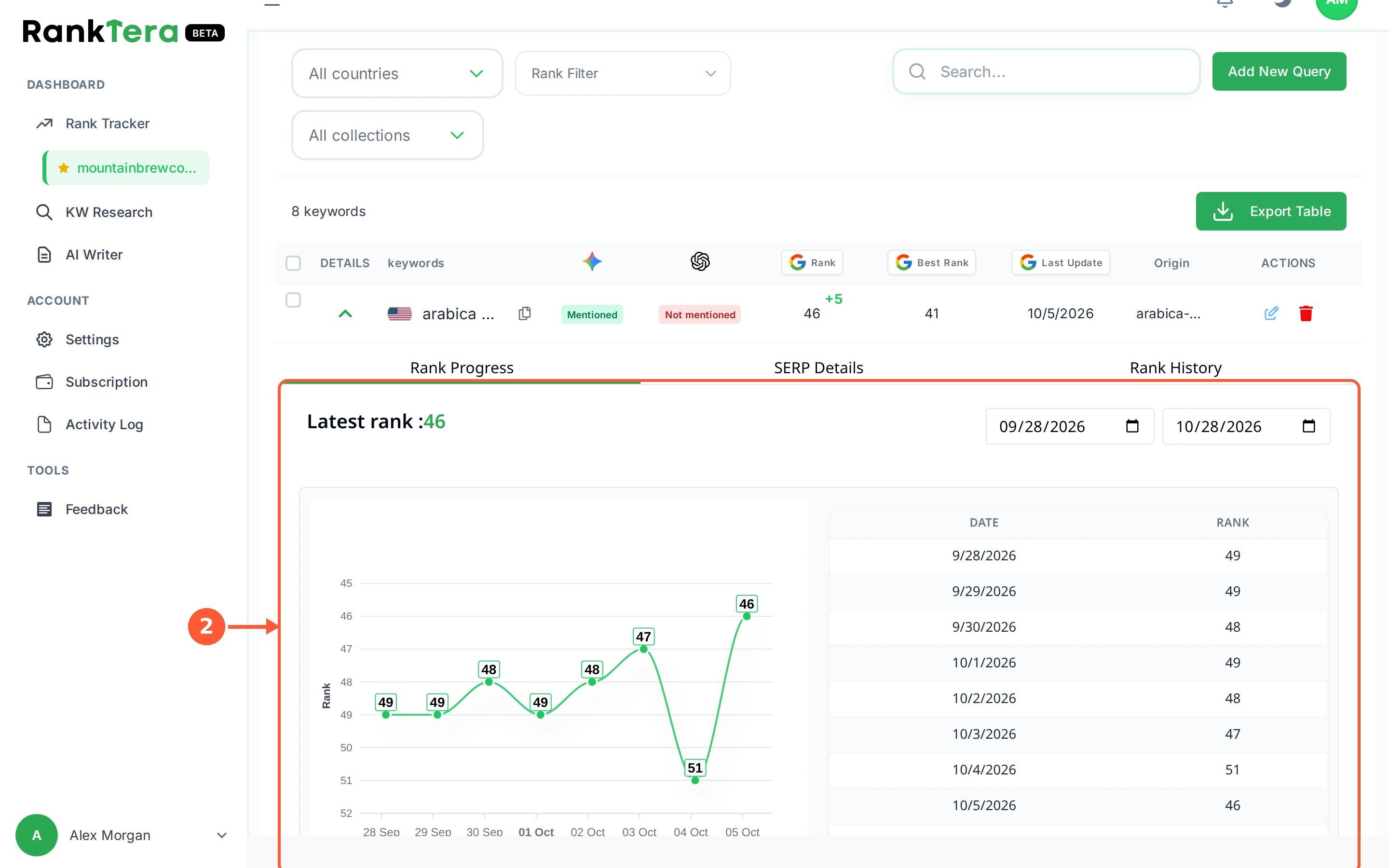Image resolution: width=1389 pixels, height=868 pixels.
Task: Open the All countries dropdown
Action: (x=397, y=73)
